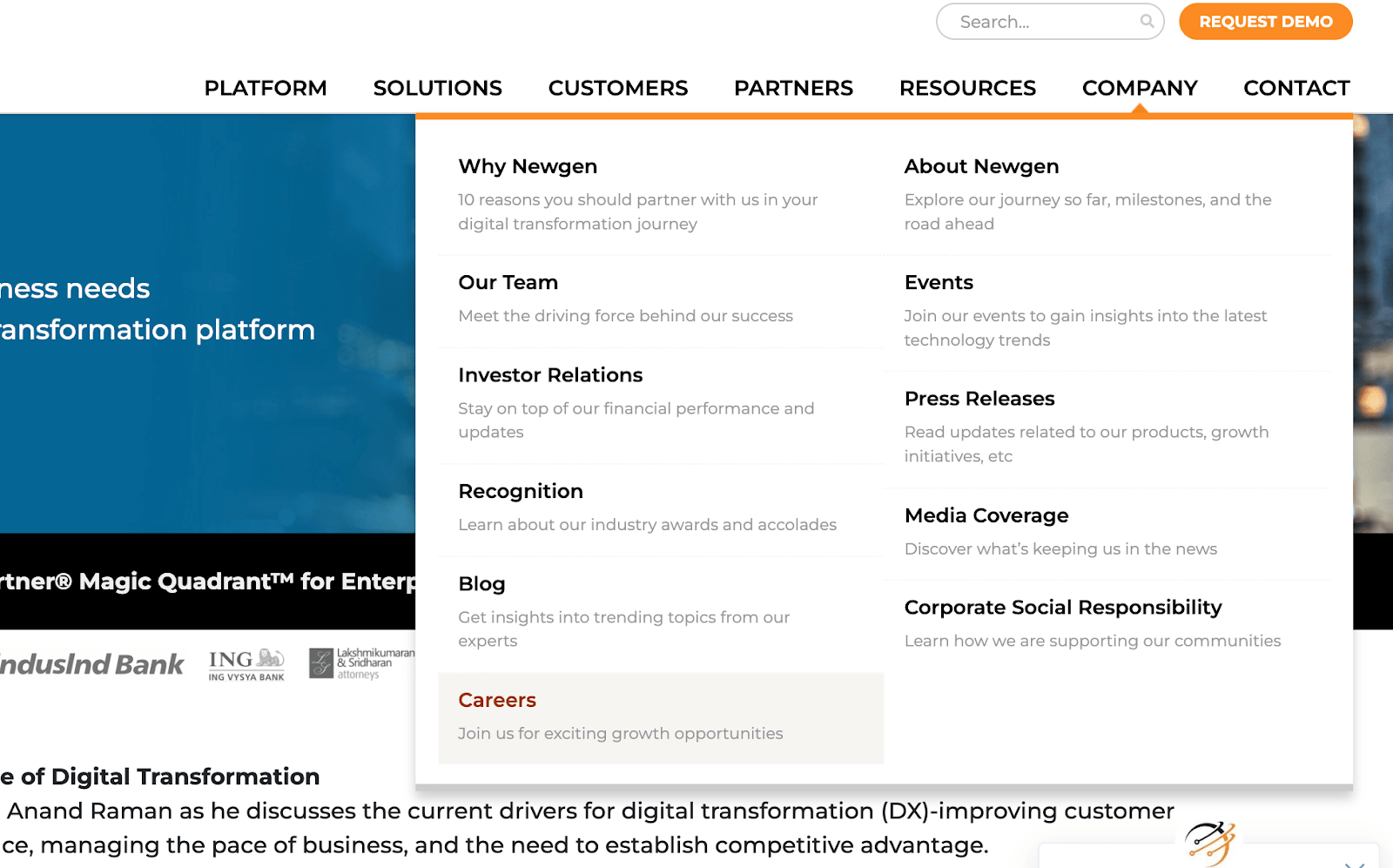Click 'Get insights into trending topics' text
The image size is (1393, 868).
pos(623,629)
